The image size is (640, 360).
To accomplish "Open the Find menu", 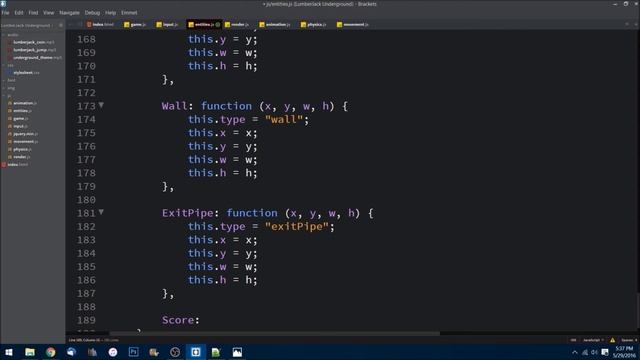I will (x=33, y=13).
